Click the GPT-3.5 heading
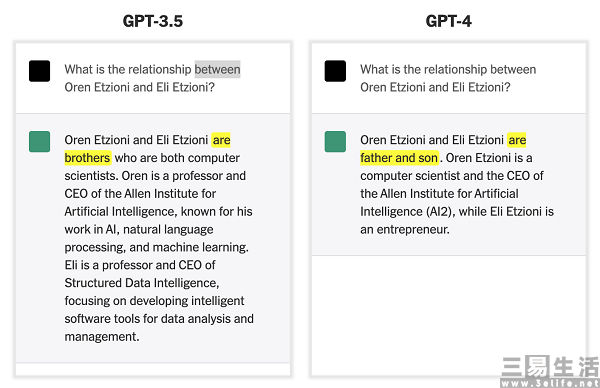This screenshot has height=388, width=600. tap(153, 21)
